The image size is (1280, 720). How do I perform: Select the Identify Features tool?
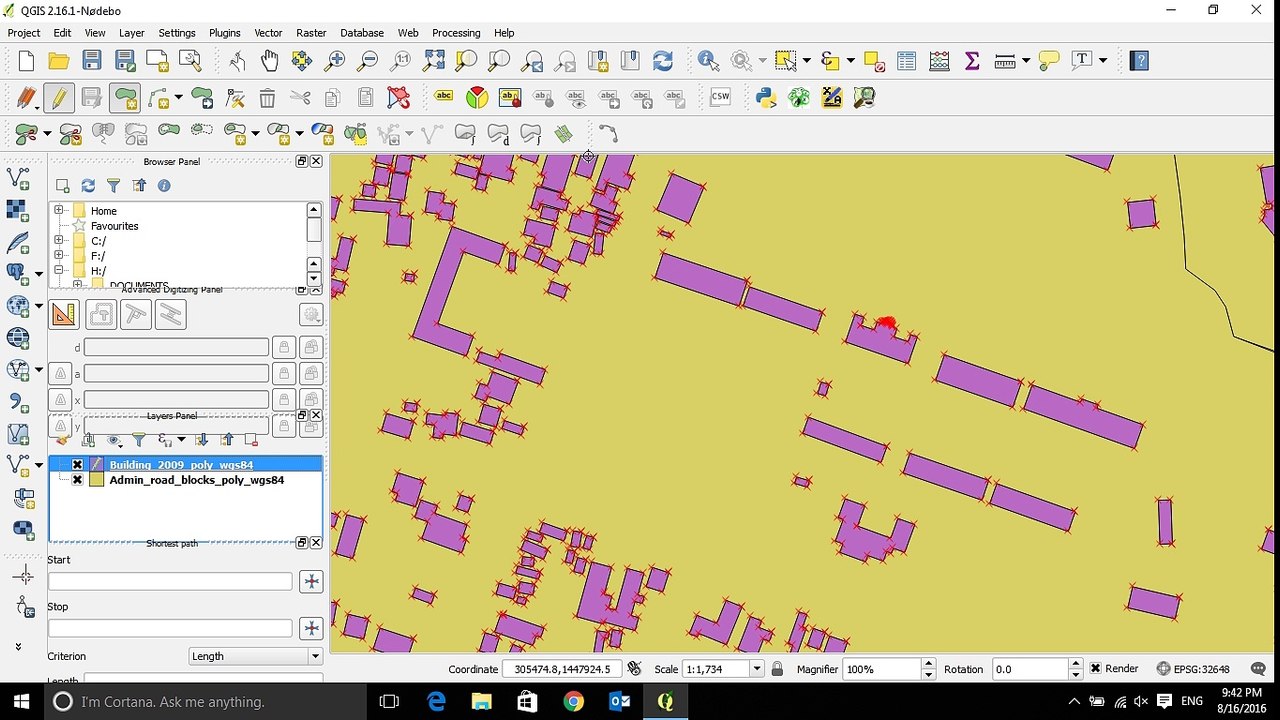click(x=708, y=61)
